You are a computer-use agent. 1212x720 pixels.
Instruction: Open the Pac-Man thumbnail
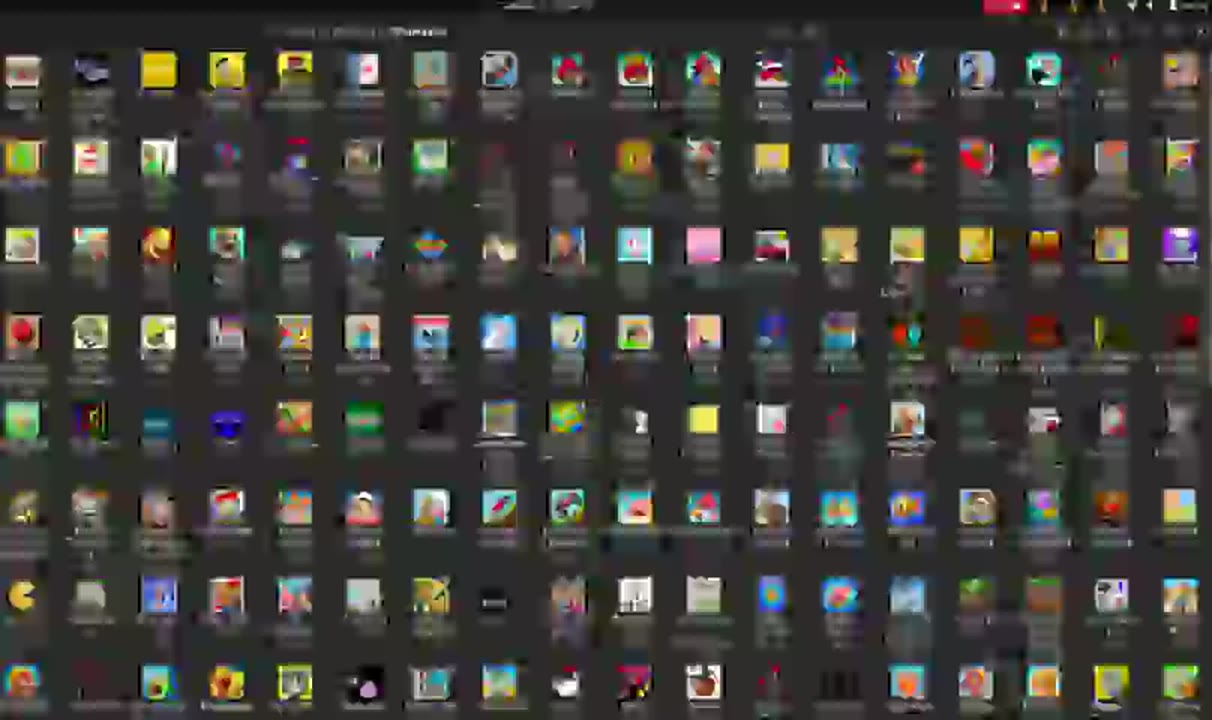click(22, 597)
